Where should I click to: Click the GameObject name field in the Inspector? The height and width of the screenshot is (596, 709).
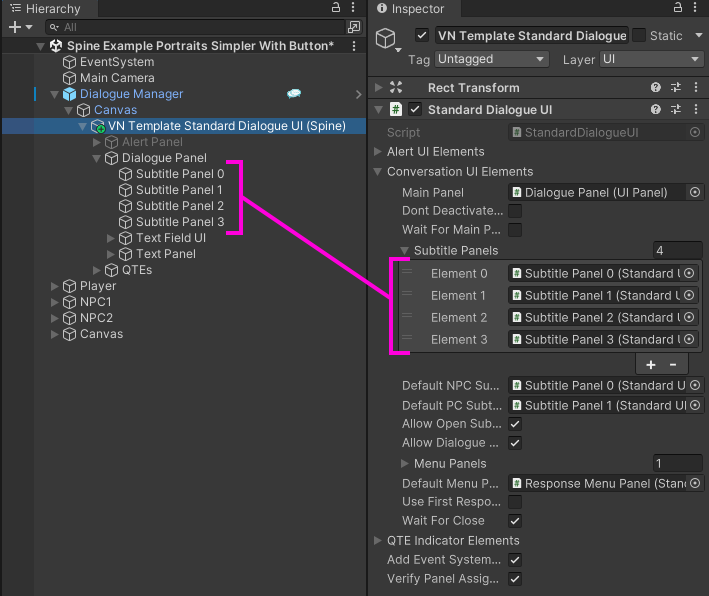click(x=532, y=35)
